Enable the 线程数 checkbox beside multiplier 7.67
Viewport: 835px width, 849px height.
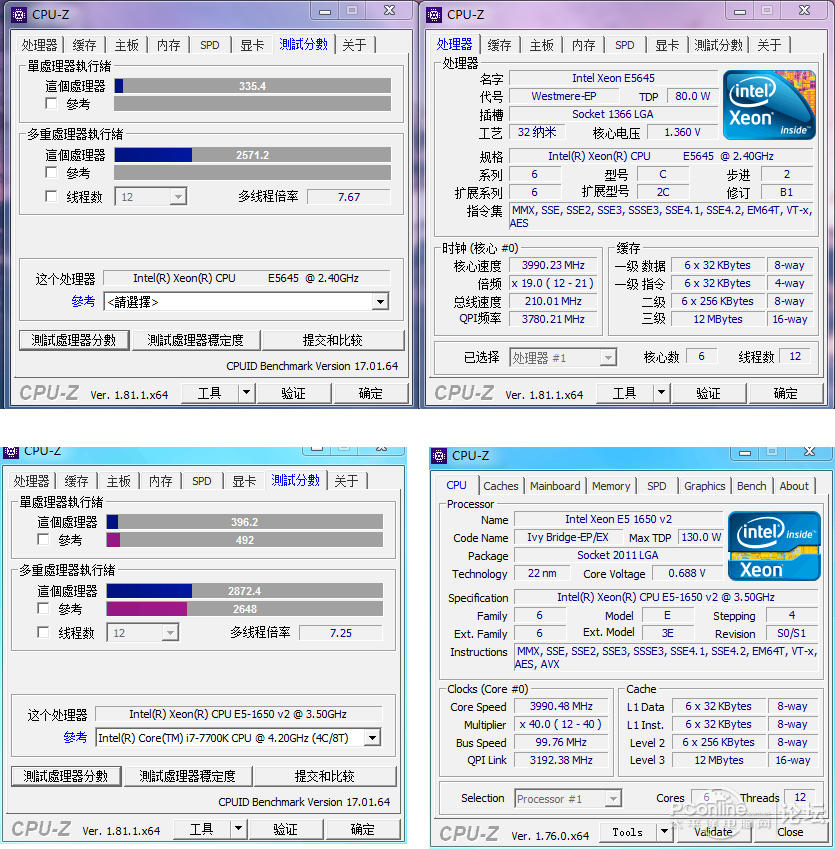tap(51, 196)
